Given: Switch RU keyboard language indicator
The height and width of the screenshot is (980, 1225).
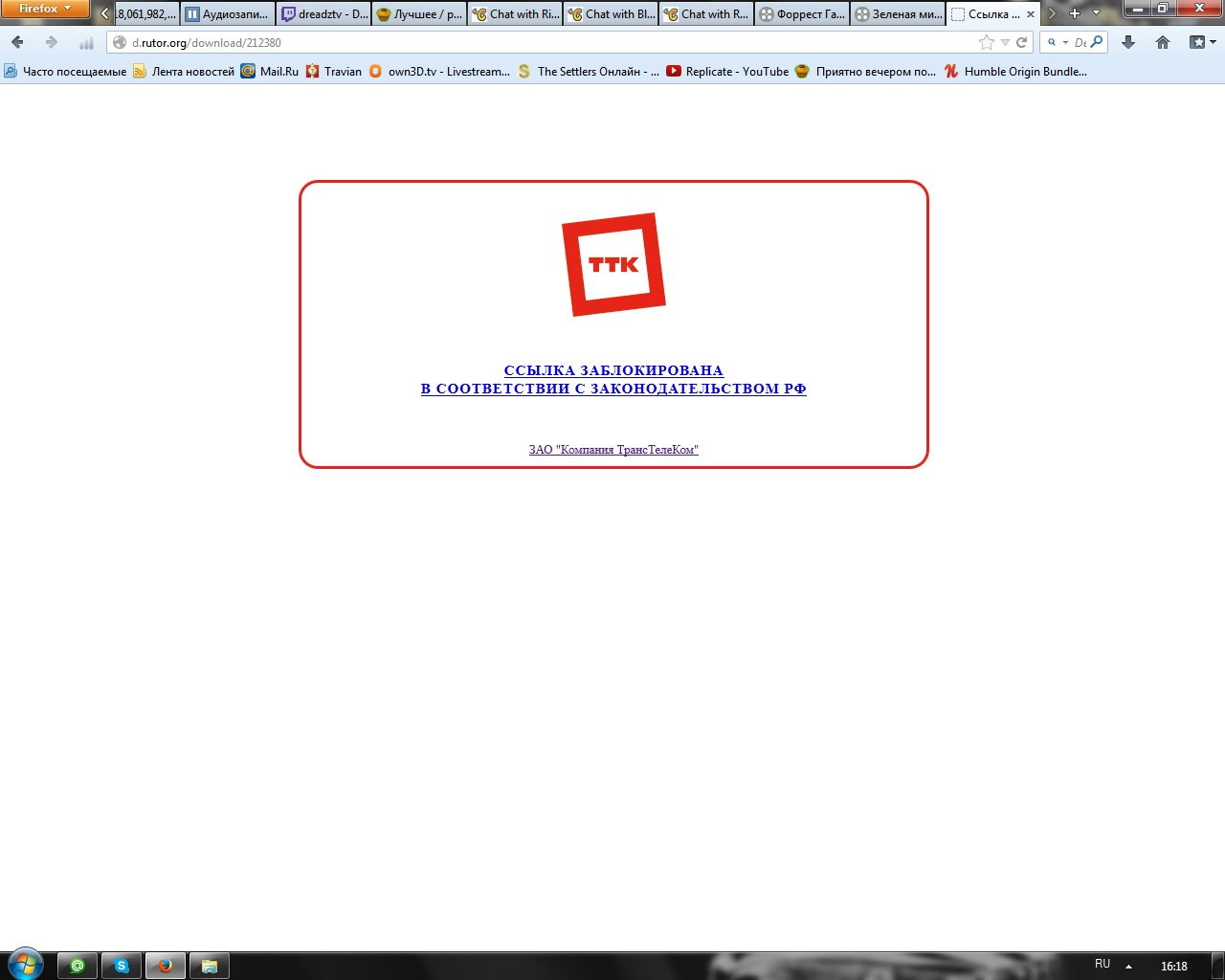Looking at the screenshot, I should point(1102,965).
